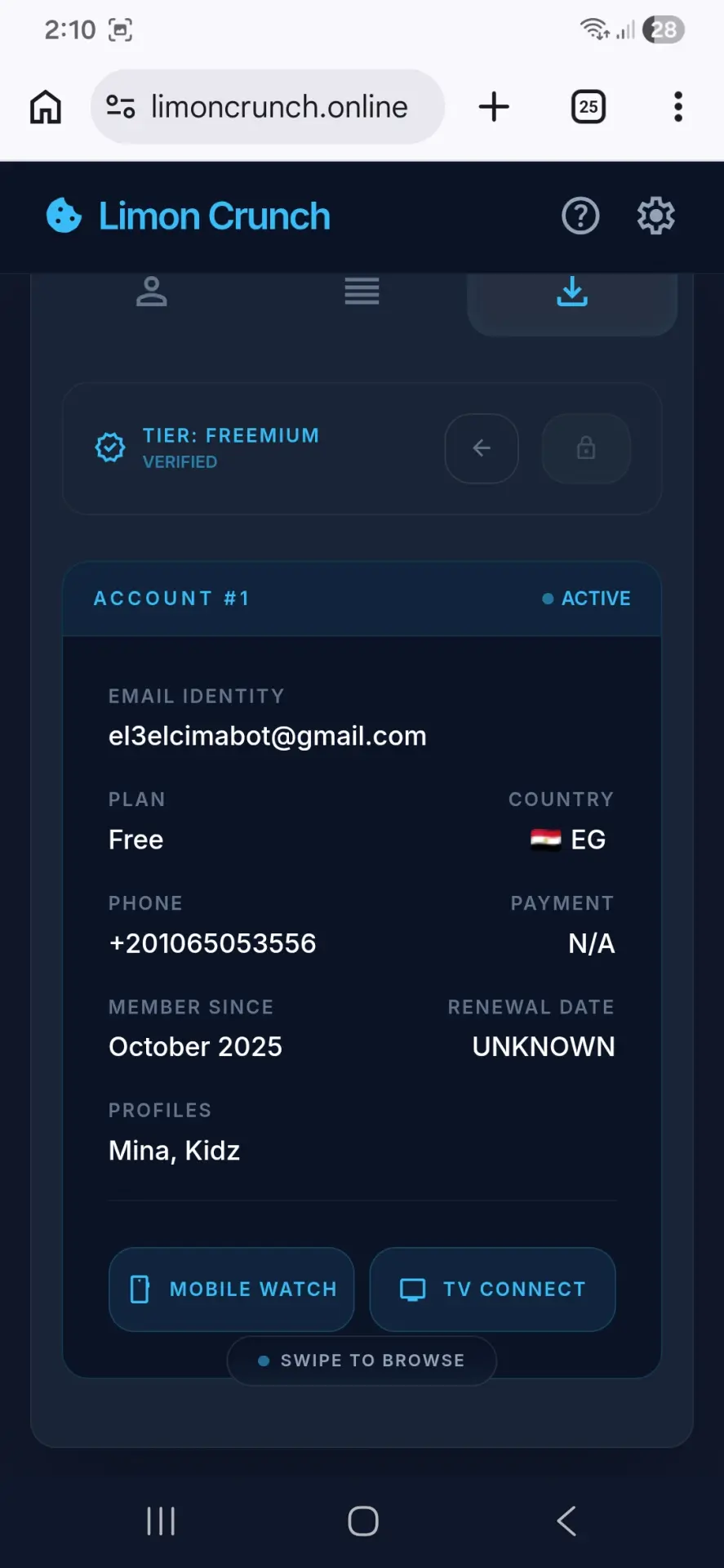
Task: Open browser home page icon
Action: tap(46, 107)
